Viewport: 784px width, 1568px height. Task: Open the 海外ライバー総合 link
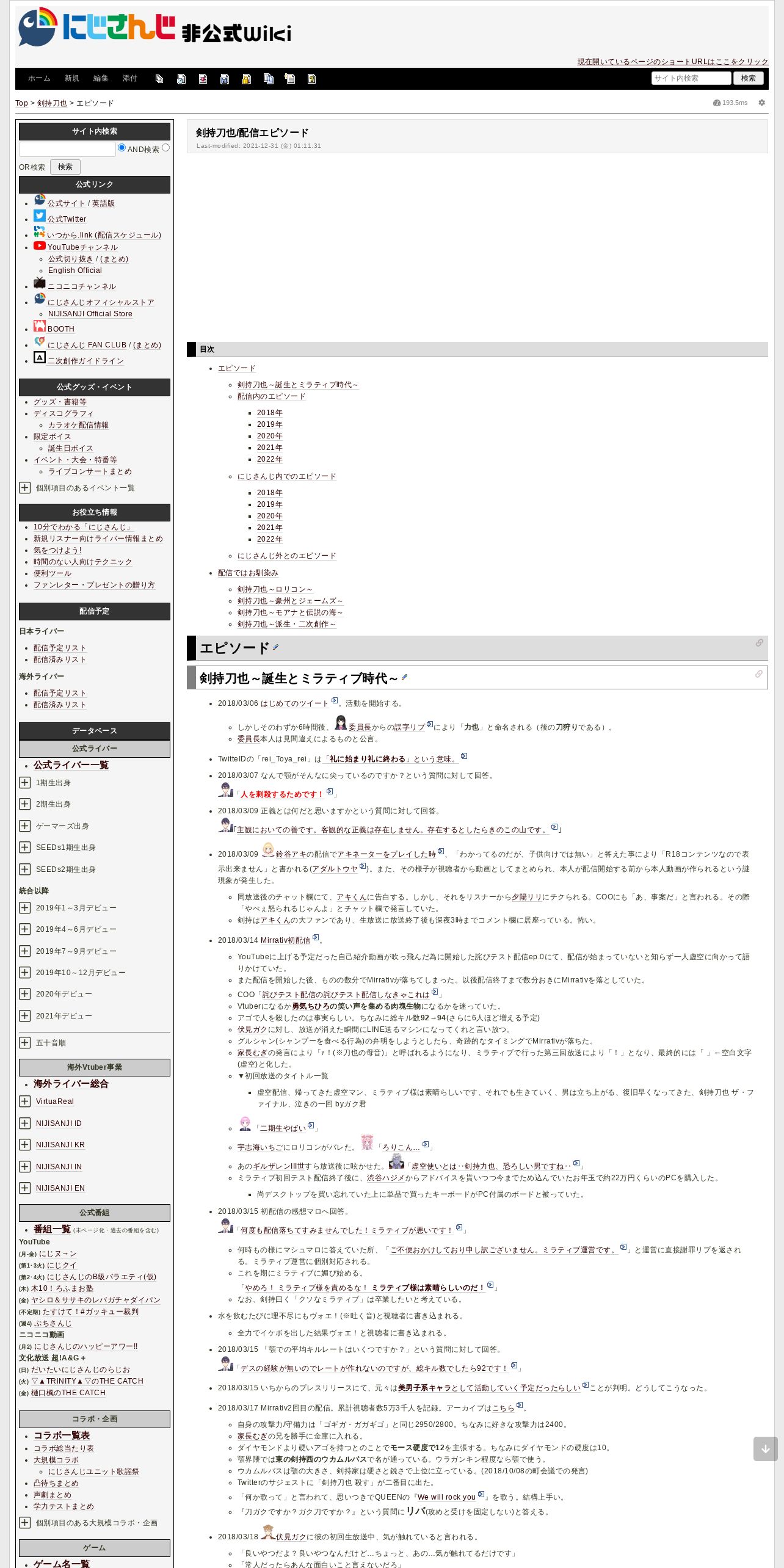(x=71, y=1084)
